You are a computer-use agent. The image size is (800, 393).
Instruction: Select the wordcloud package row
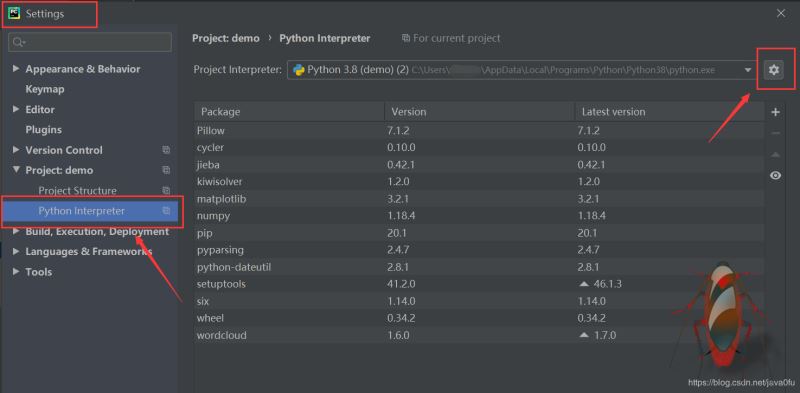(479, 335)
